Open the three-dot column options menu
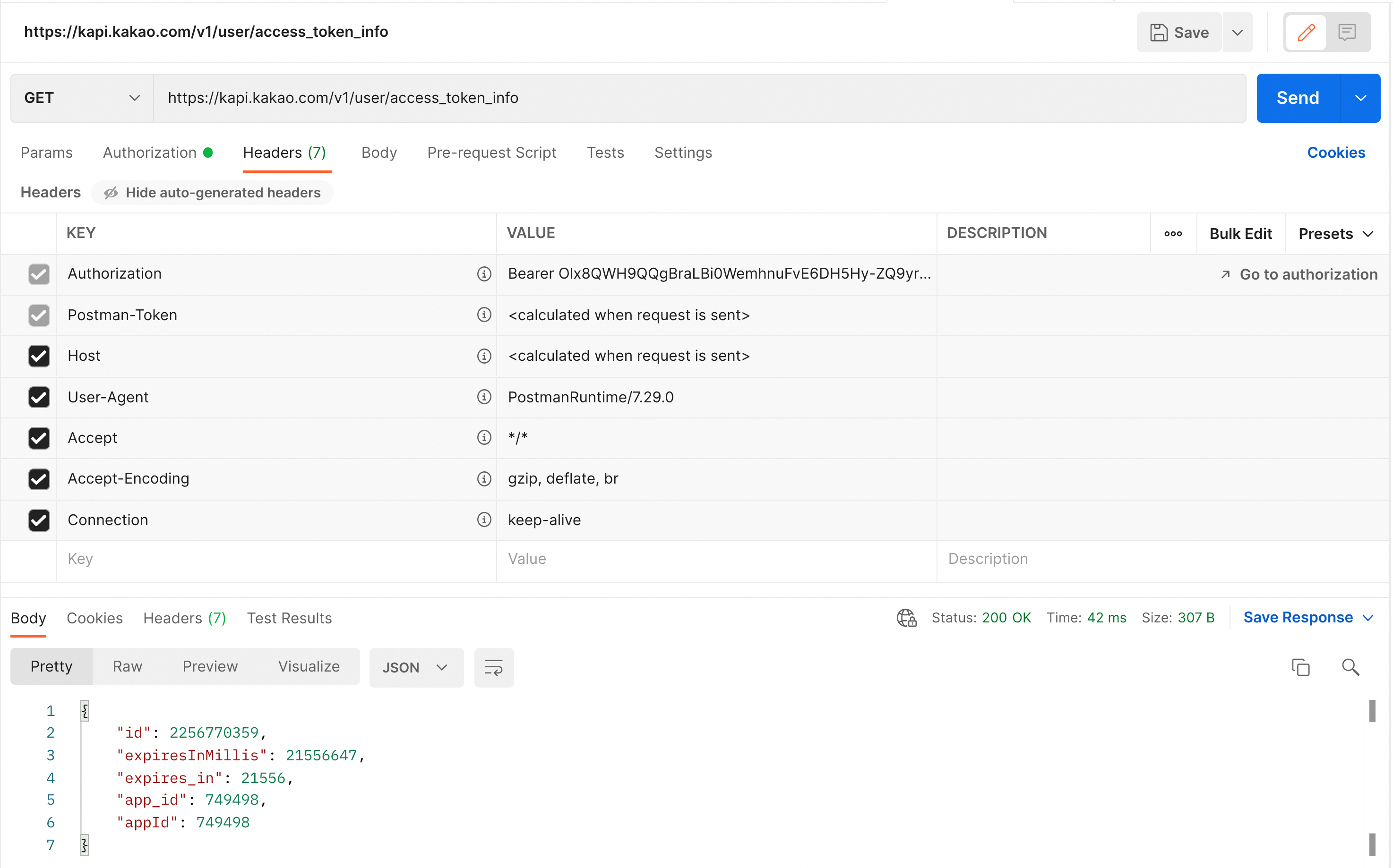Image resolution: width=1393 pixels, height=868 pixels. point(1173,234)
